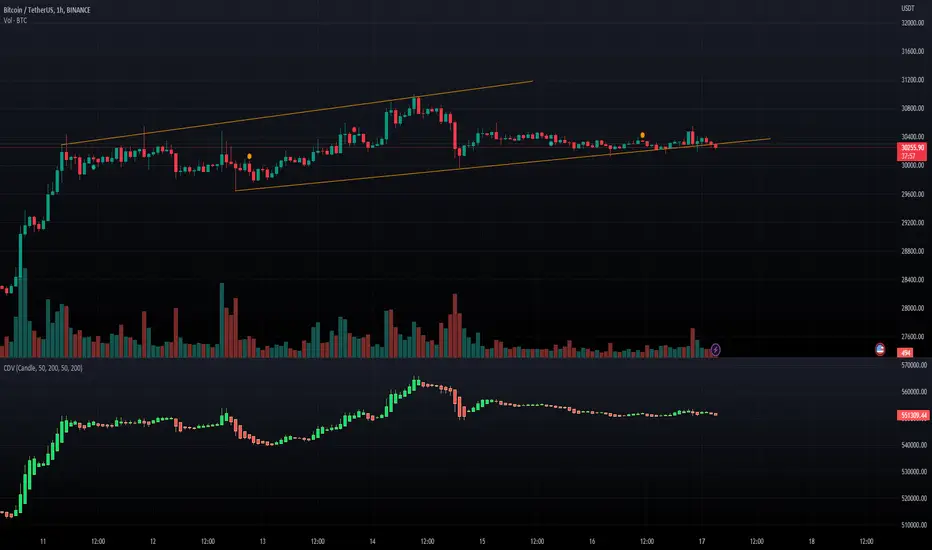Select the lower orange channel trendline
The image size is (932, 550).
point(502,165)
